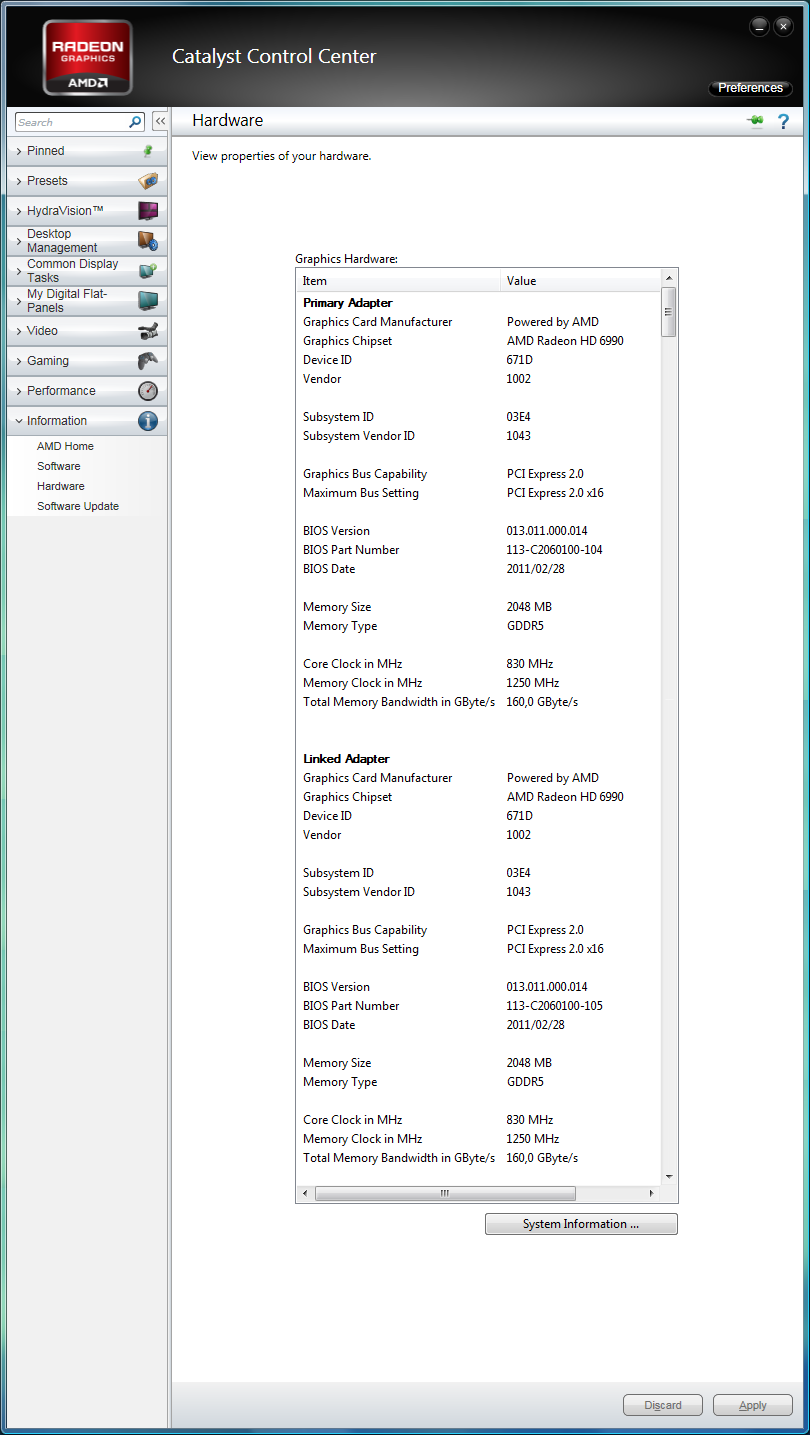Click the My Digital Flat-Panels monitor icon

click(x=148, y=301)
